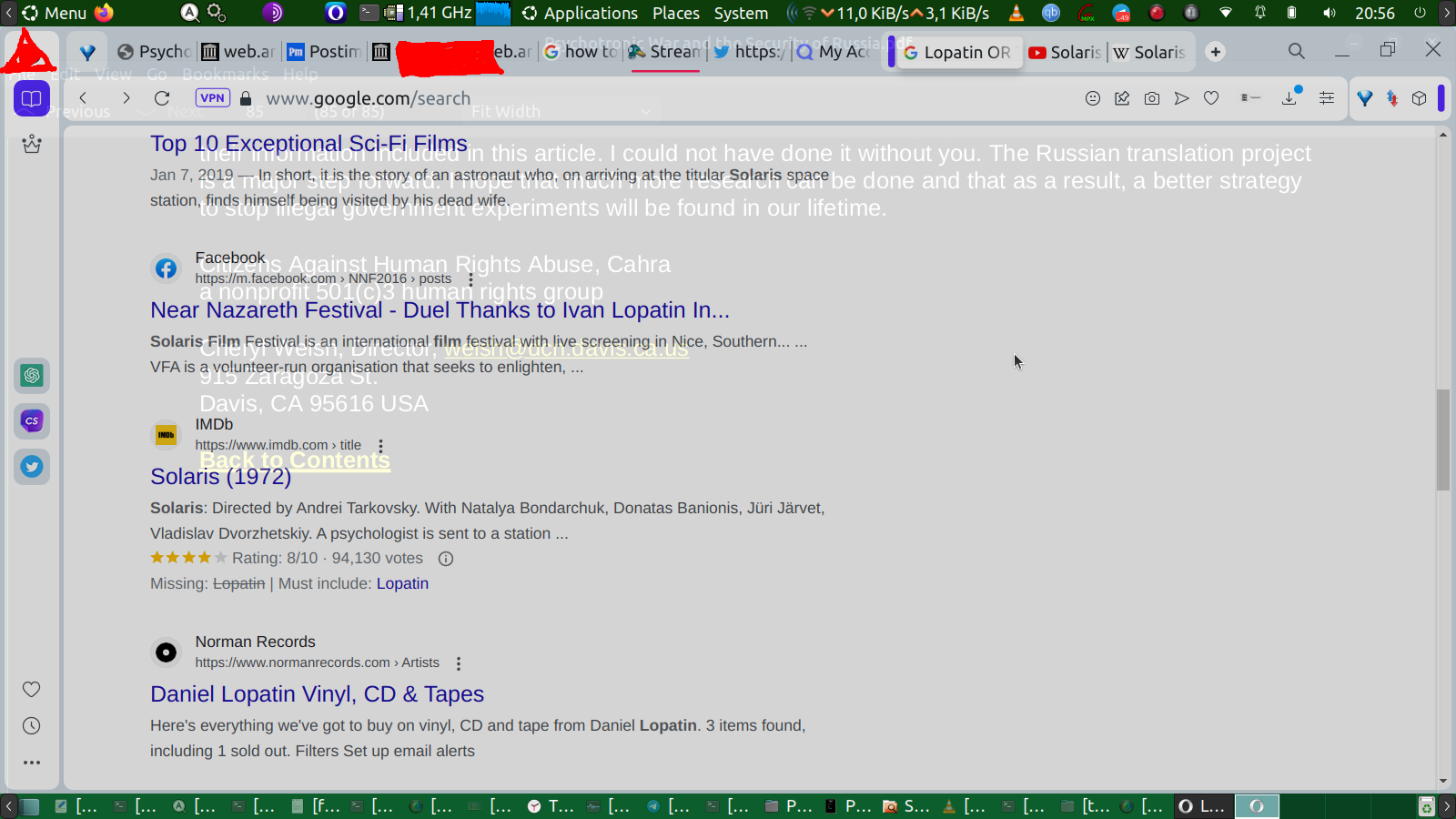
Task: Open the System menu in the top panel
Action: 741,13
